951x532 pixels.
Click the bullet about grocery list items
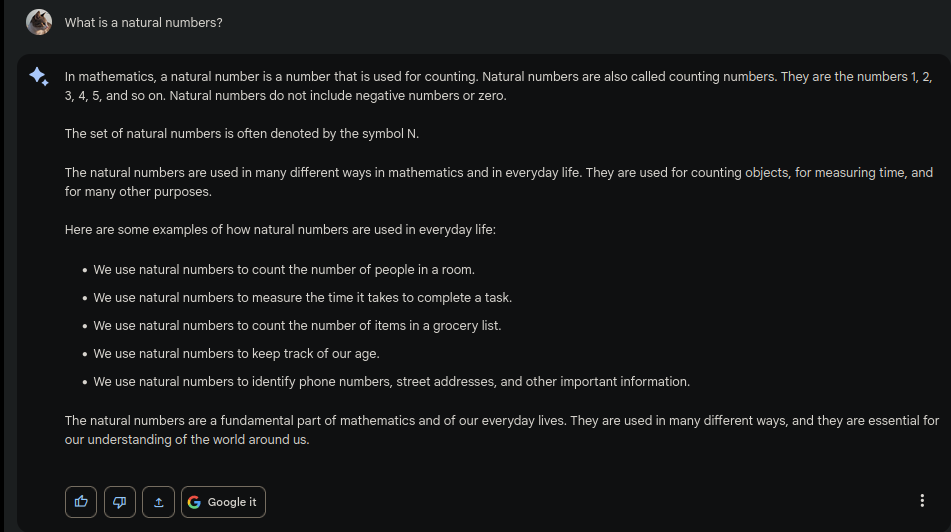[297, 325]
